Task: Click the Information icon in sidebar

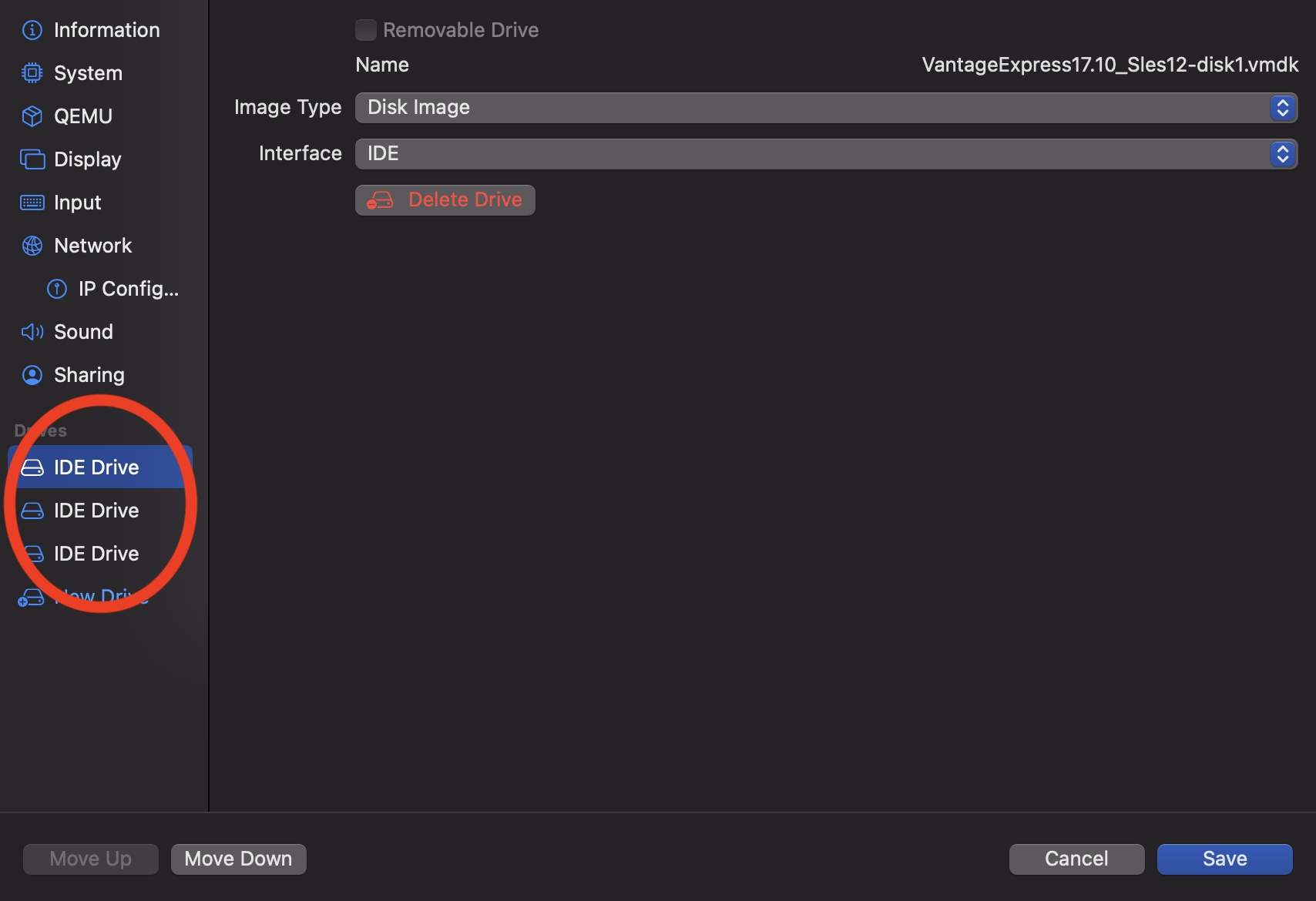Action: [32, 30]
